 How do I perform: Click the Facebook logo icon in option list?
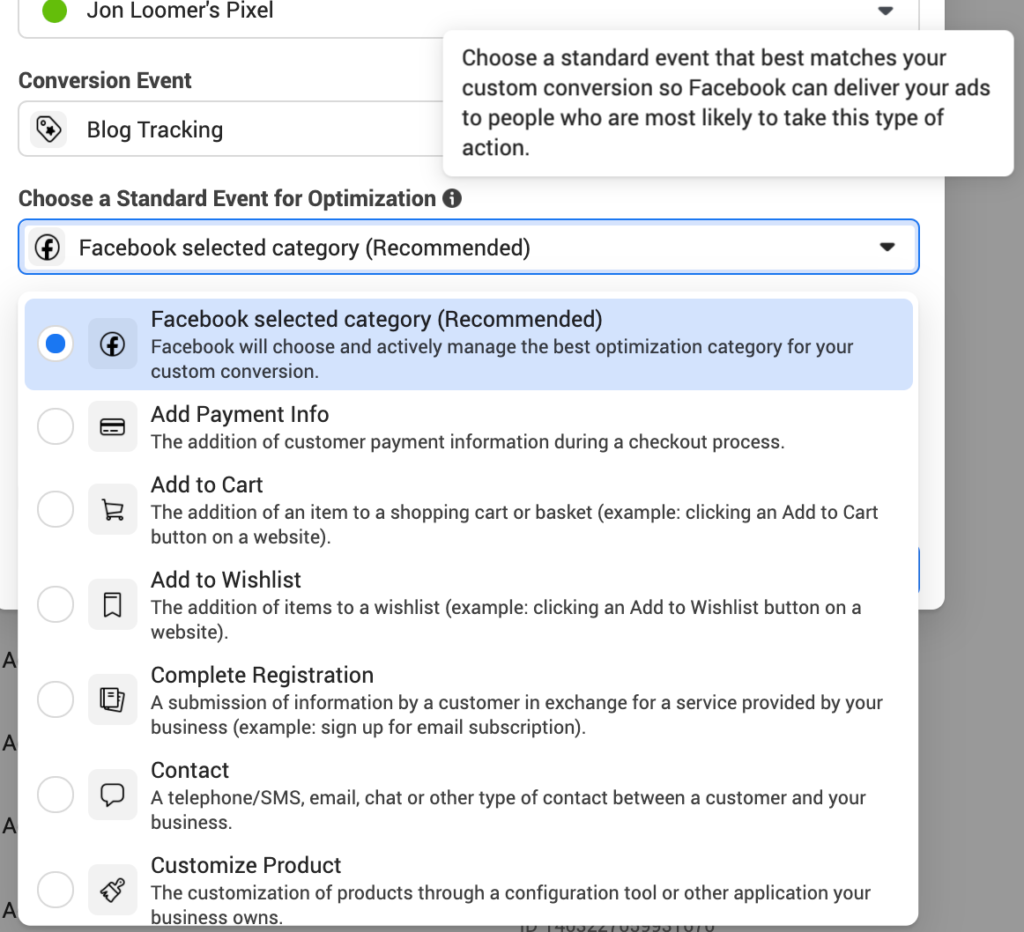coord(112,344)
